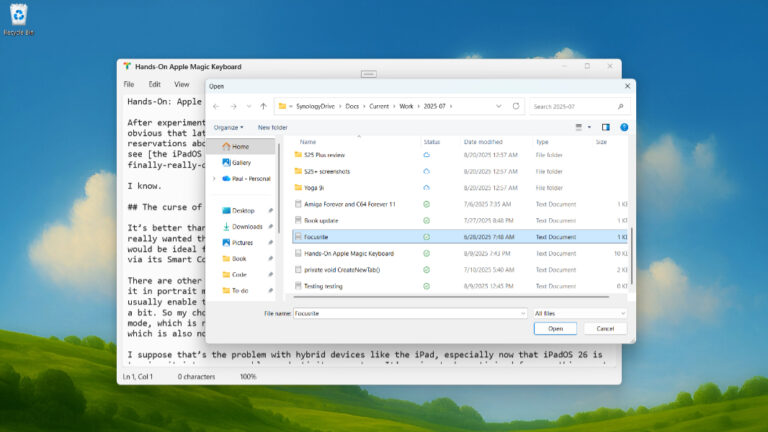Image resolution: width=768 pixels, height=432 pixels.
Task: Go to Downloads in quick access
Action: [246, 226]
